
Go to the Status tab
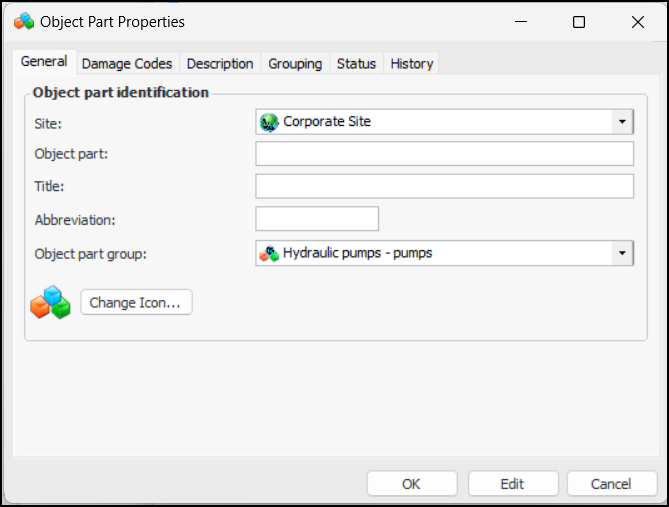pyautogui.click(x=356, y=63)
